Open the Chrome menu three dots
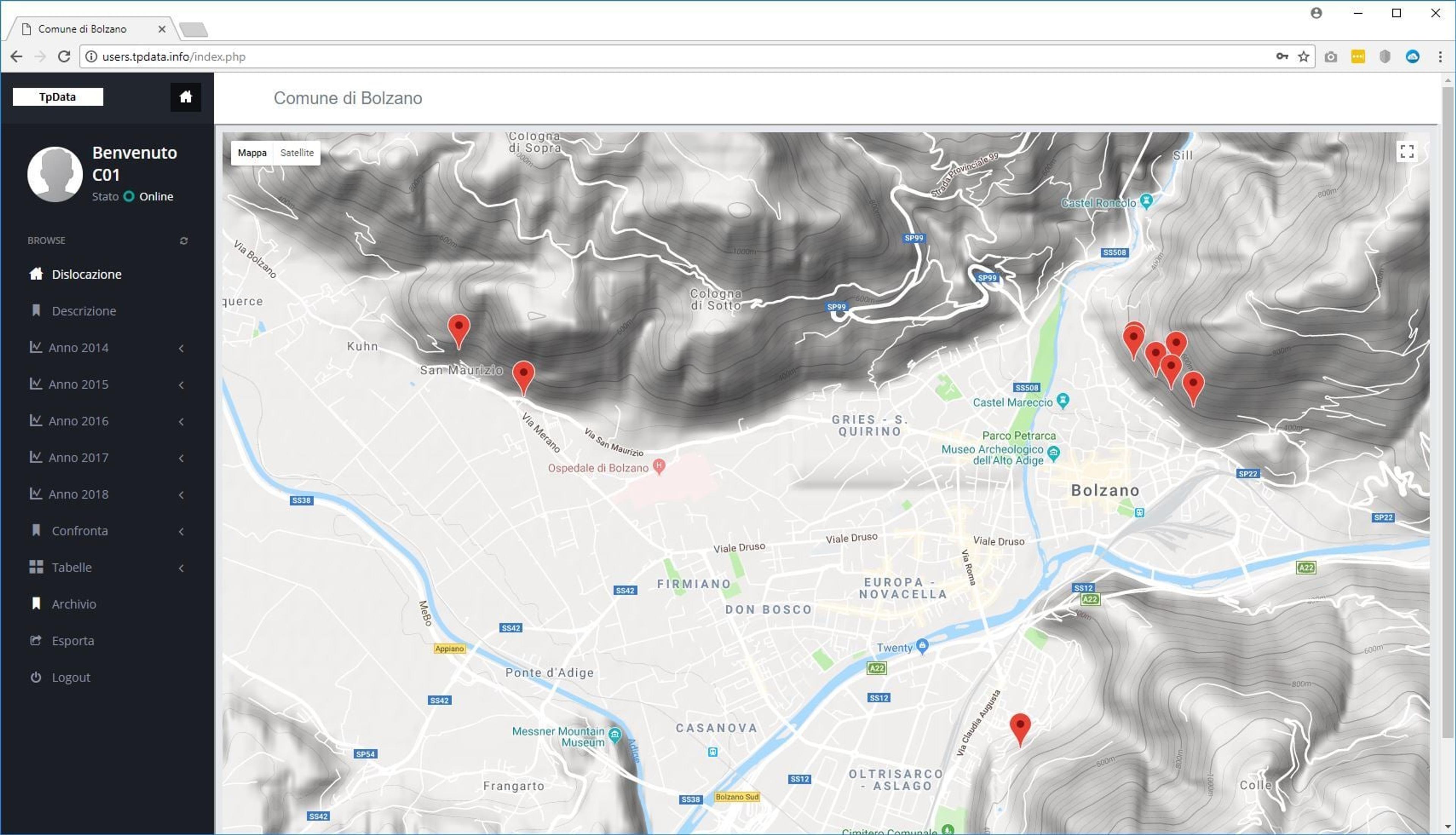 point(1440,56)
